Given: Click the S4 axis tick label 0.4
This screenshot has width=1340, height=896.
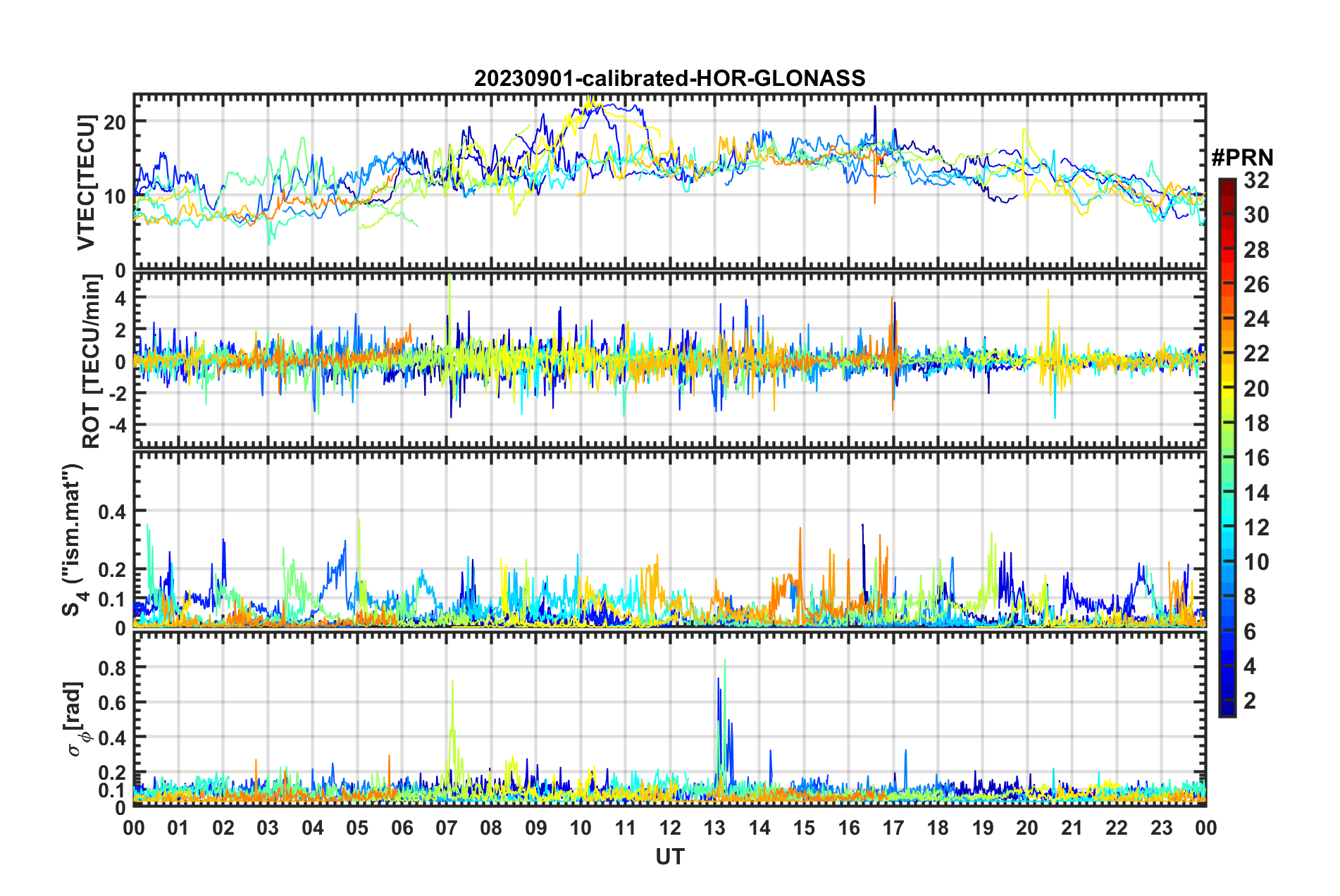Looking at the screenshot, I should click(112, 511).
